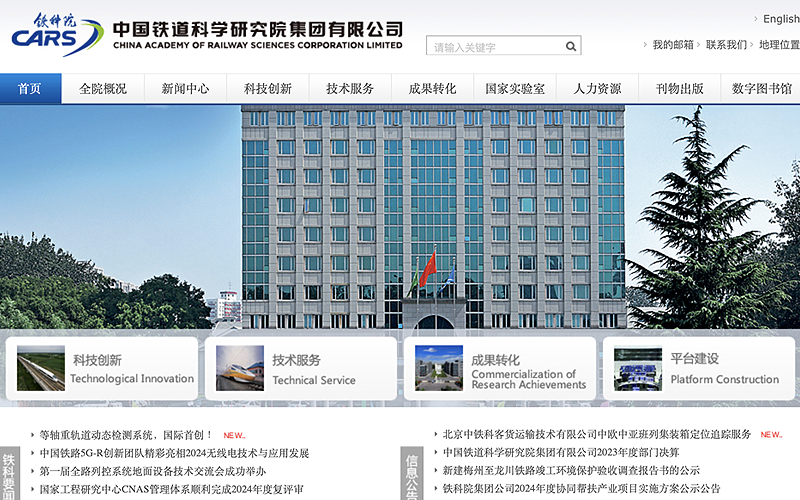The image size is (800, 500).
Task: Open notice 新建梅州至龙川铁路 公示
Action: 571,470
